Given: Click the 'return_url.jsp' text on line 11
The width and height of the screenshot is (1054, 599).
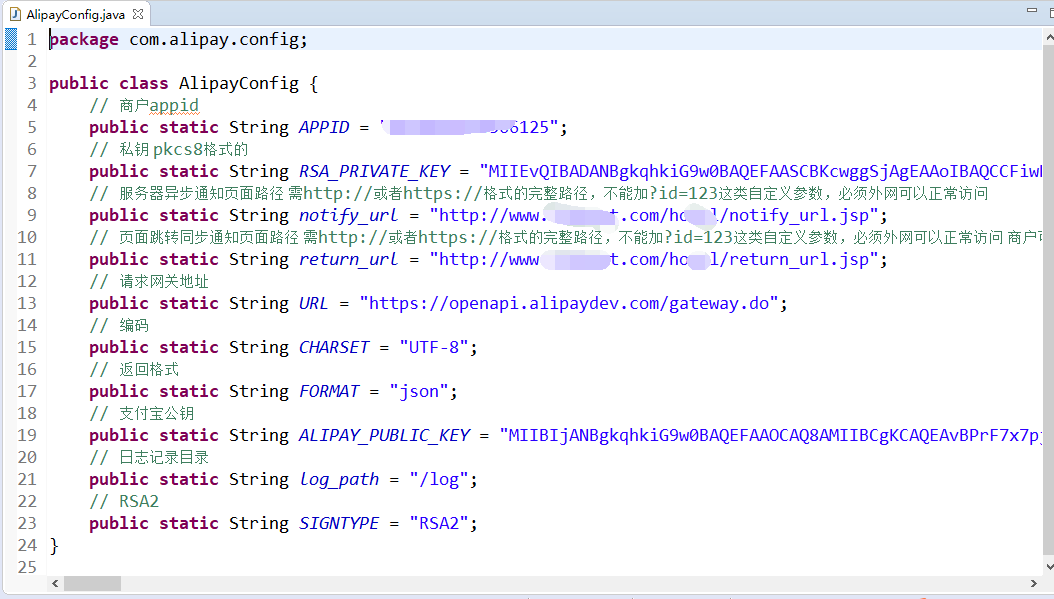Looking at the screenshot, I should tap(799, 259).
